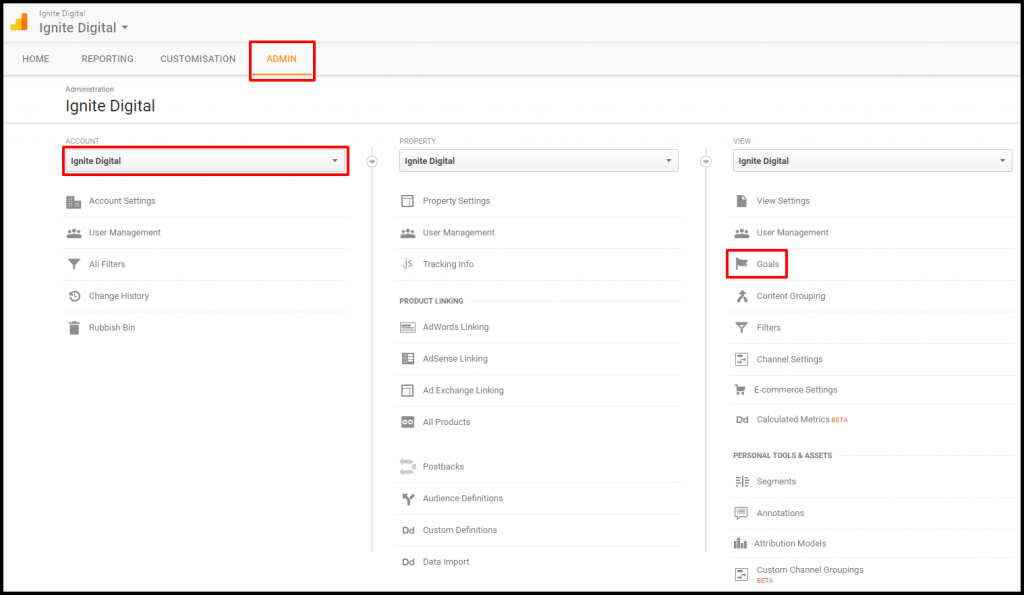This screenshot has width=1024, height=595.
Task: Go to the Home tab
Action: click(x=36, y=59)
